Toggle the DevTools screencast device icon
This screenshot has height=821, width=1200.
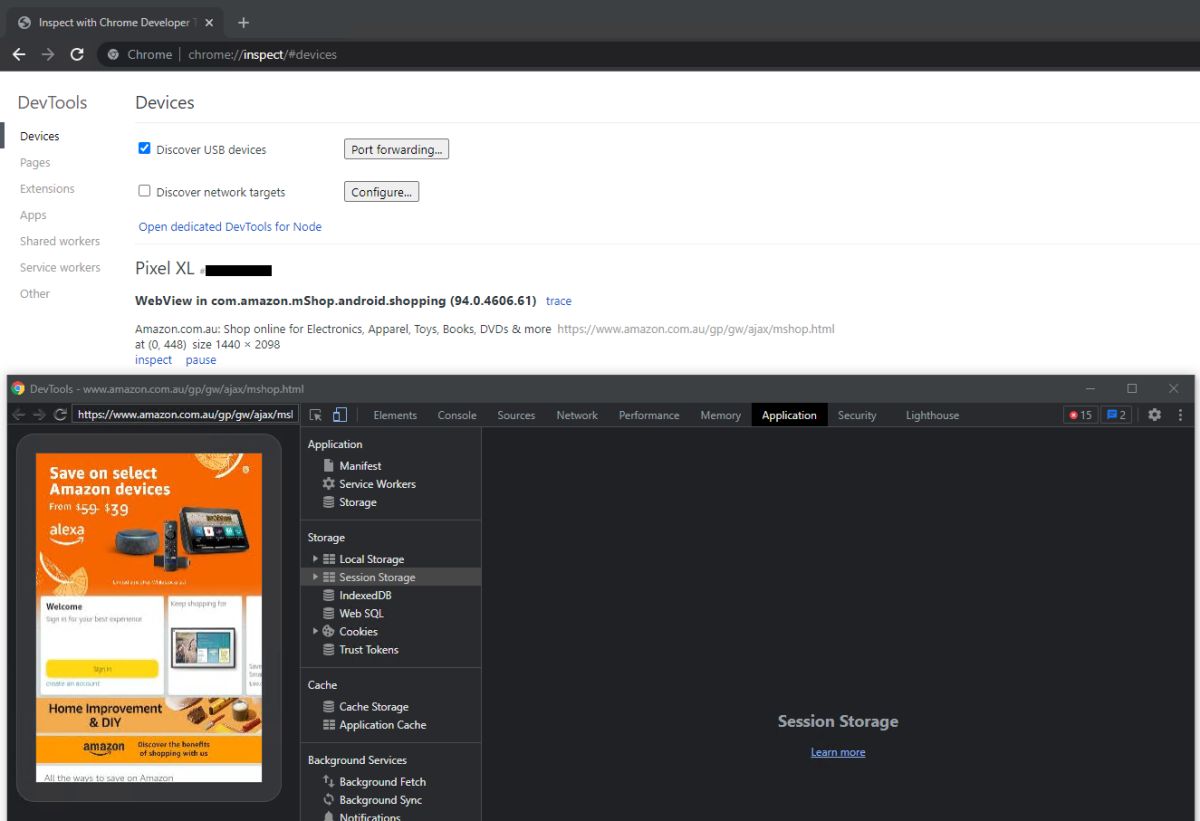340,415
